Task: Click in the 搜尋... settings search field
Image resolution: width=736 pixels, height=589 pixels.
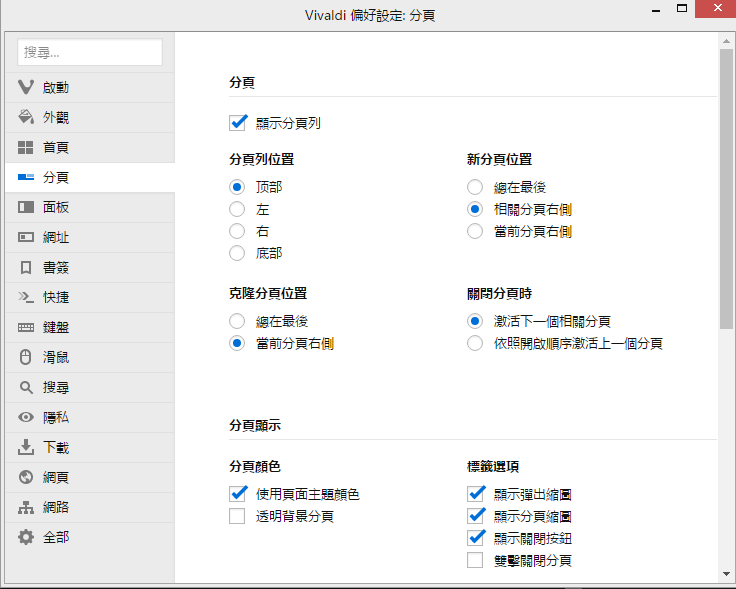Action: coord(90,52)
